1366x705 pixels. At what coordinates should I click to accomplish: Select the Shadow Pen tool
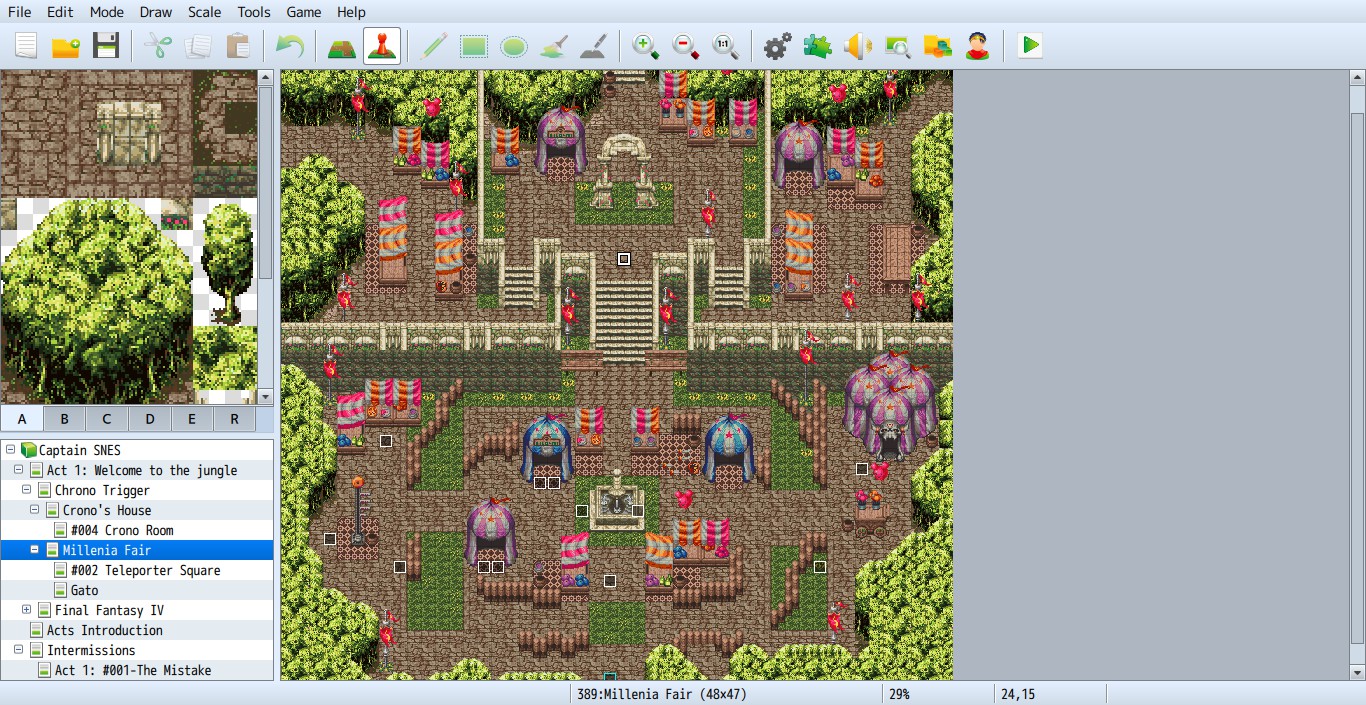point(593,46)
